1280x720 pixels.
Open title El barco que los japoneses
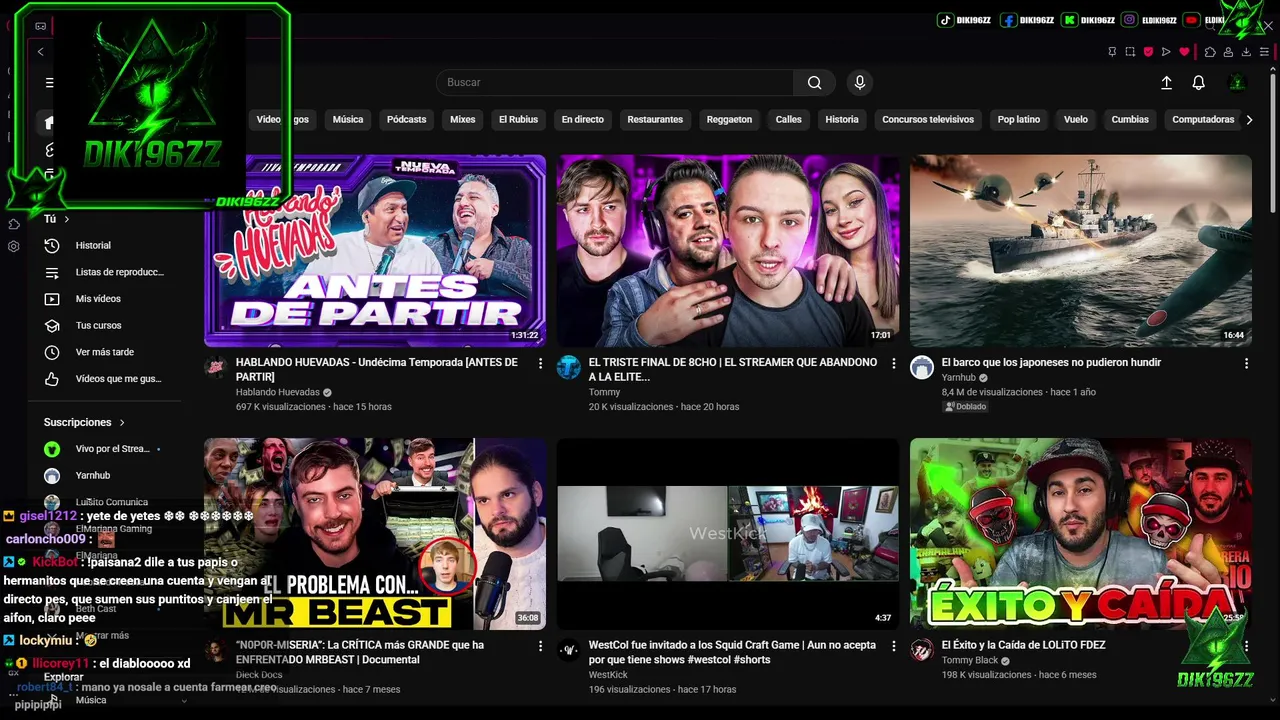(x=1051, y=363)
